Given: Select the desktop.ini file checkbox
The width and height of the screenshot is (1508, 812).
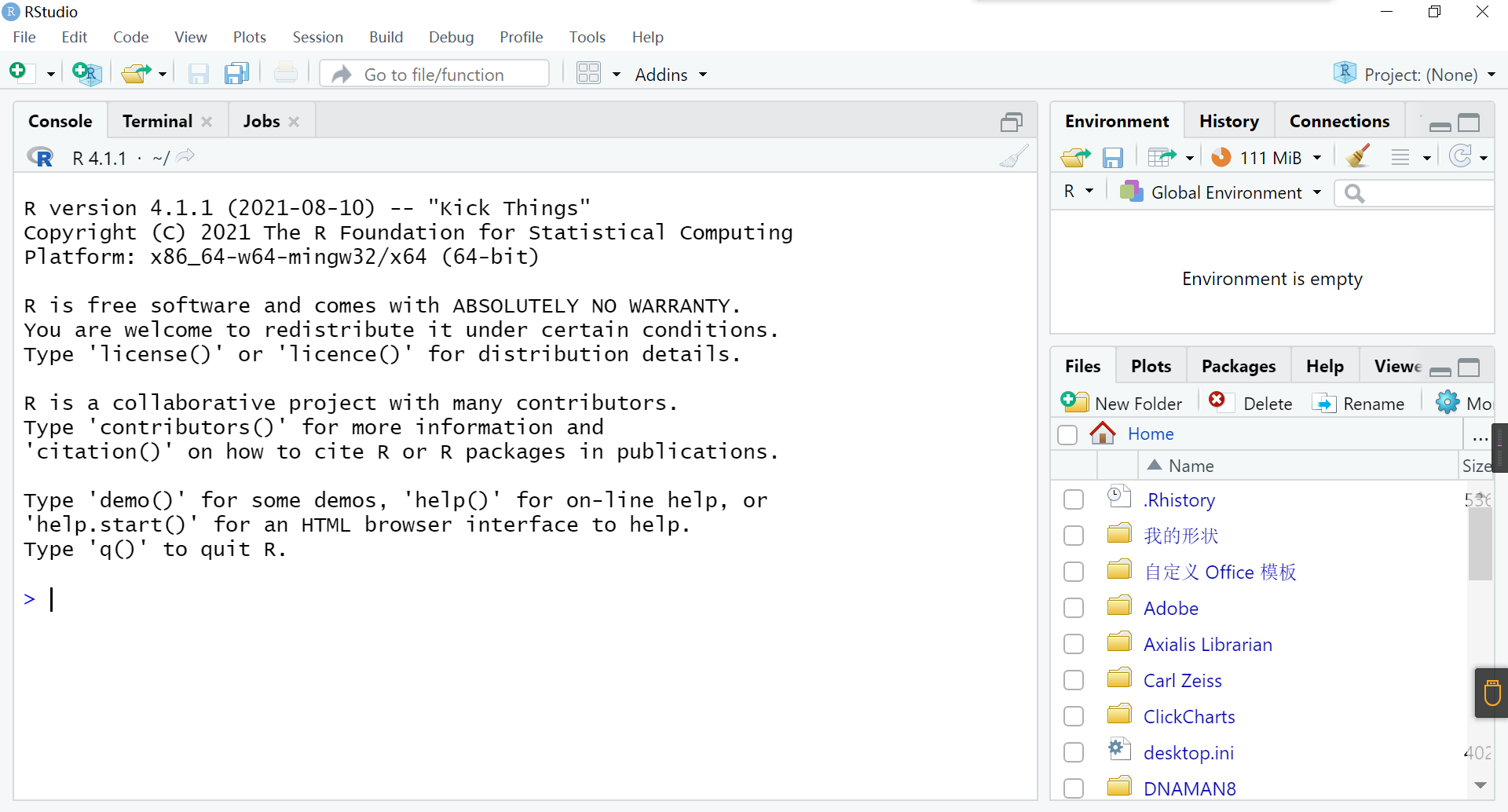Looking at the screenshot, I should pos(1074,752).
